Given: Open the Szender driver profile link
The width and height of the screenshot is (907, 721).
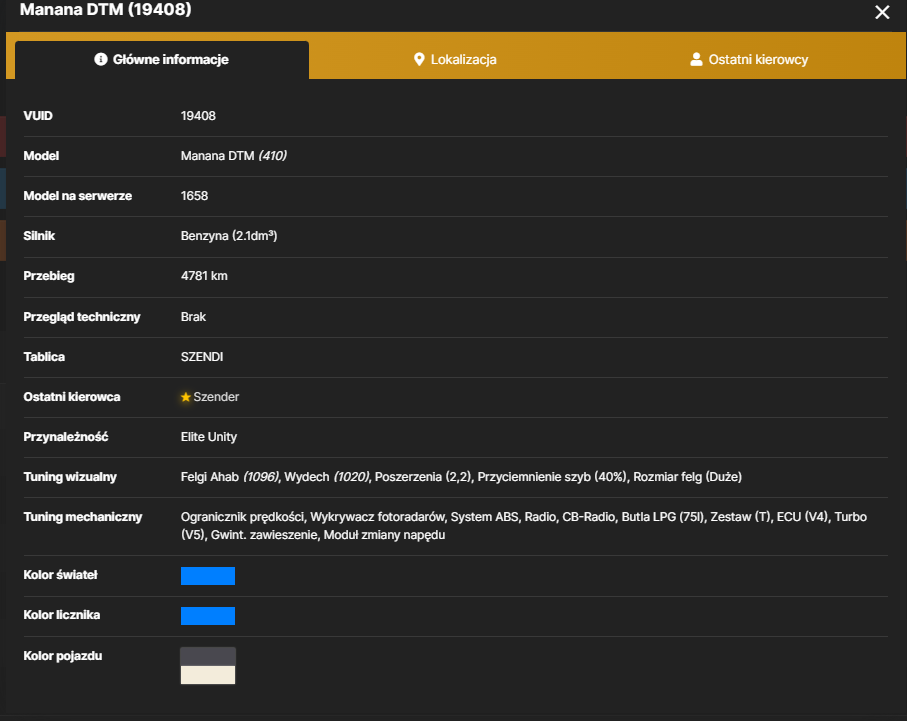Looking at the screenshot, I should click(x=216, y=397).
